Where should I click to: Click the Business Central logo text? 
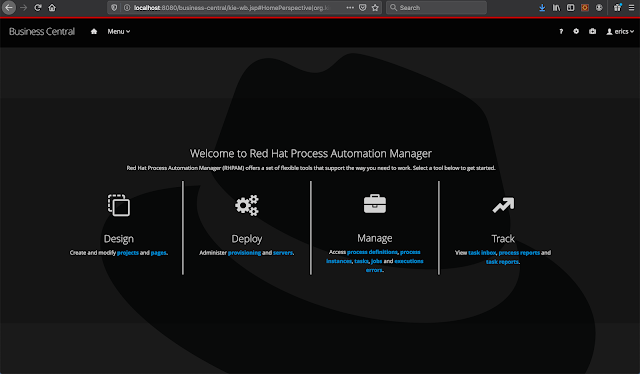(42, 31)
